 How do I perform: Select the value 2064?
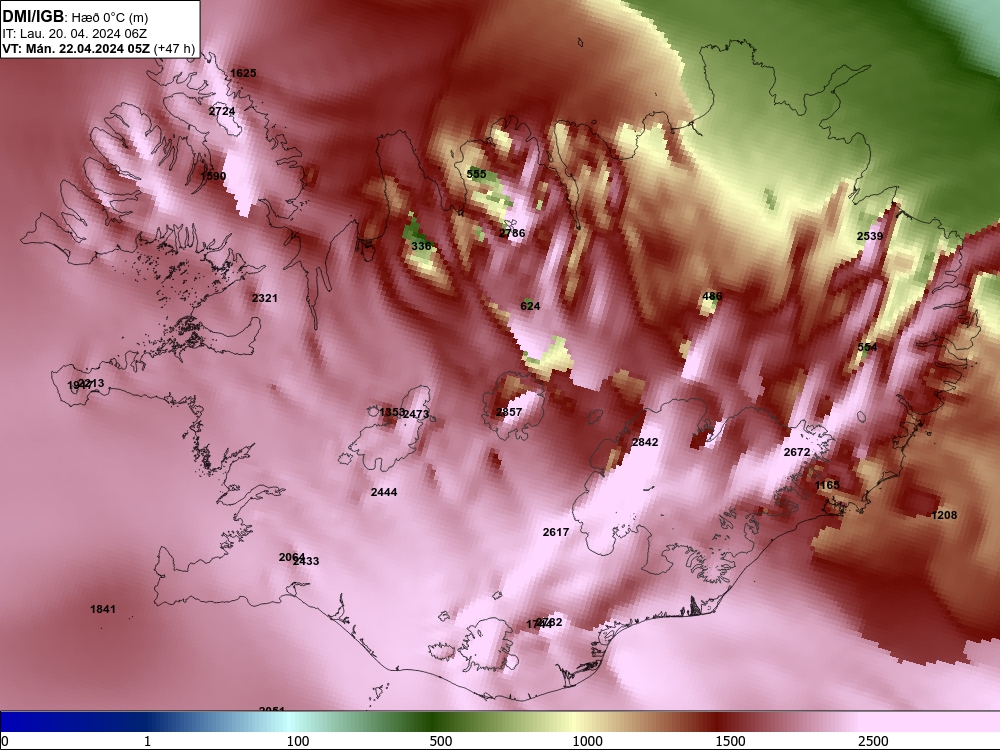click(x=290, y=557)
